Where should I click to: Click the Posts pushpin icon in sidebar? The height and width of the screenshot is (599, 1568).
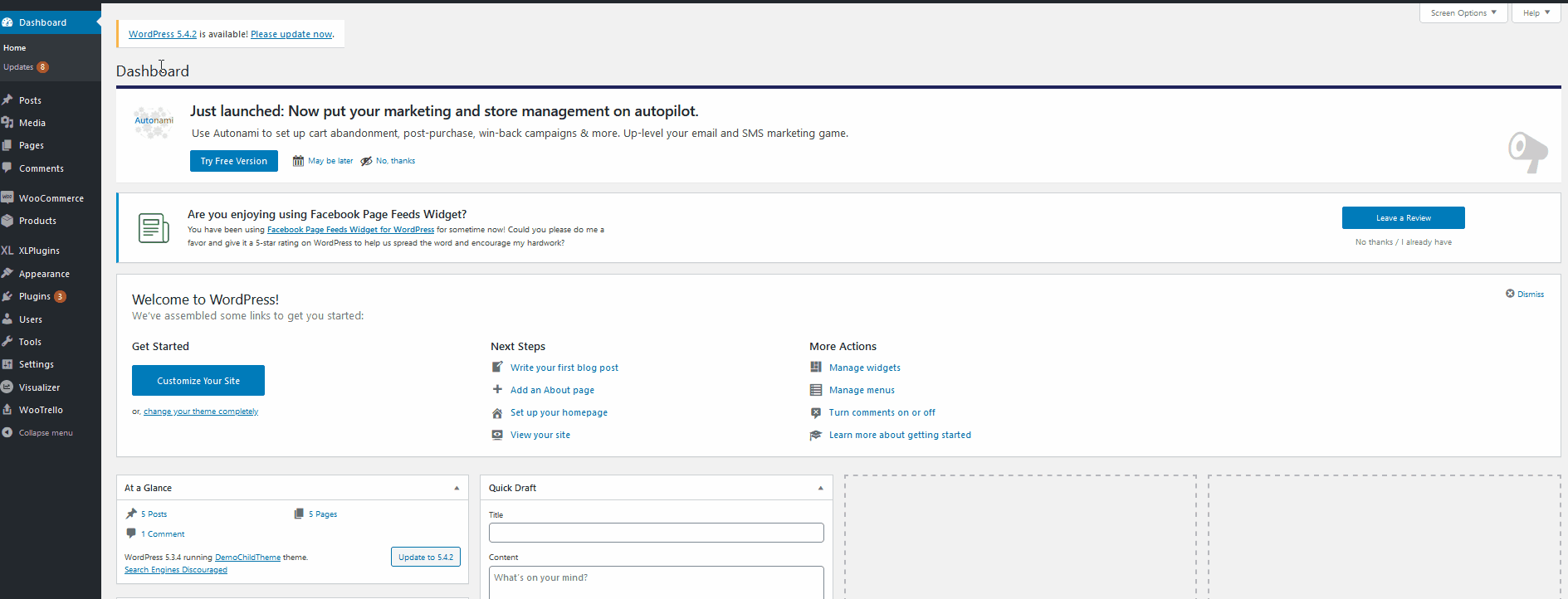tap(7, 100)
